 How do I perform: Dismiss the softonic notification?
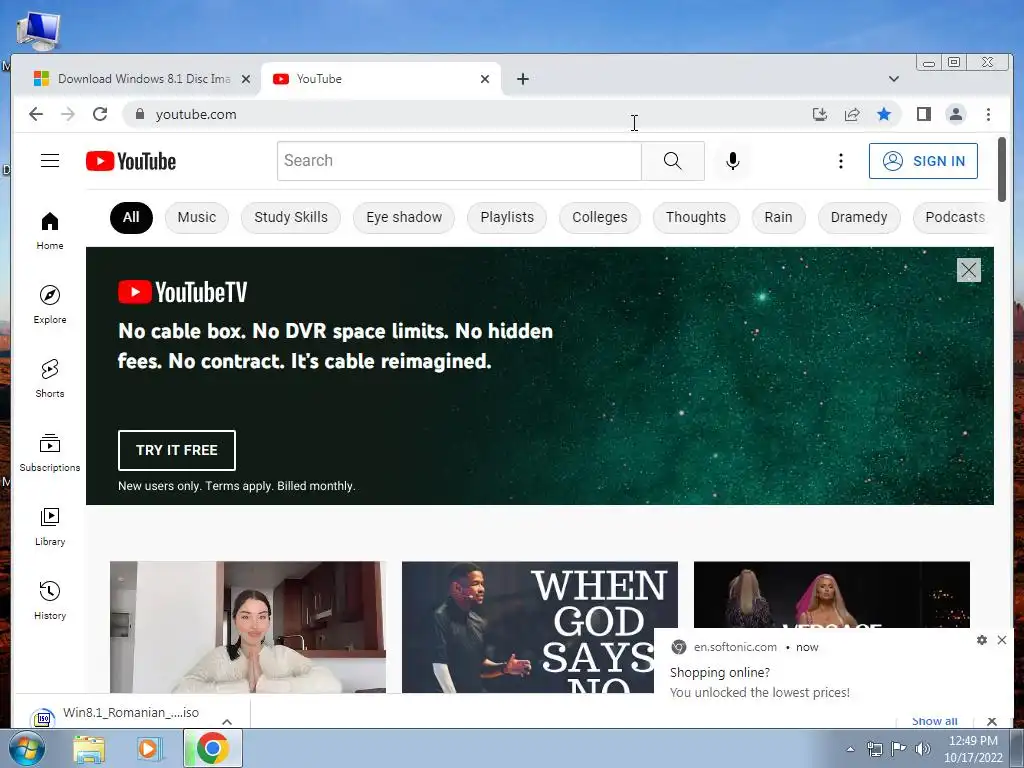point(1002,640)
